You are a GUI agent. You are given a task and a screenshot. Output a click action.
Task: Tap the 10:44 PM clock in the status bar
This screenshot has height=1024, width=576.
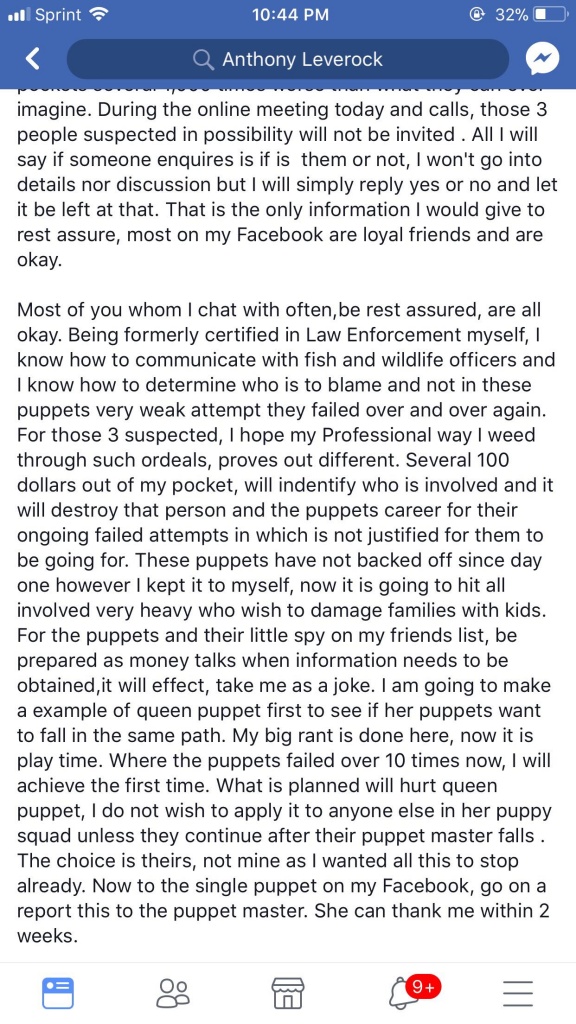tap(290, 14)
